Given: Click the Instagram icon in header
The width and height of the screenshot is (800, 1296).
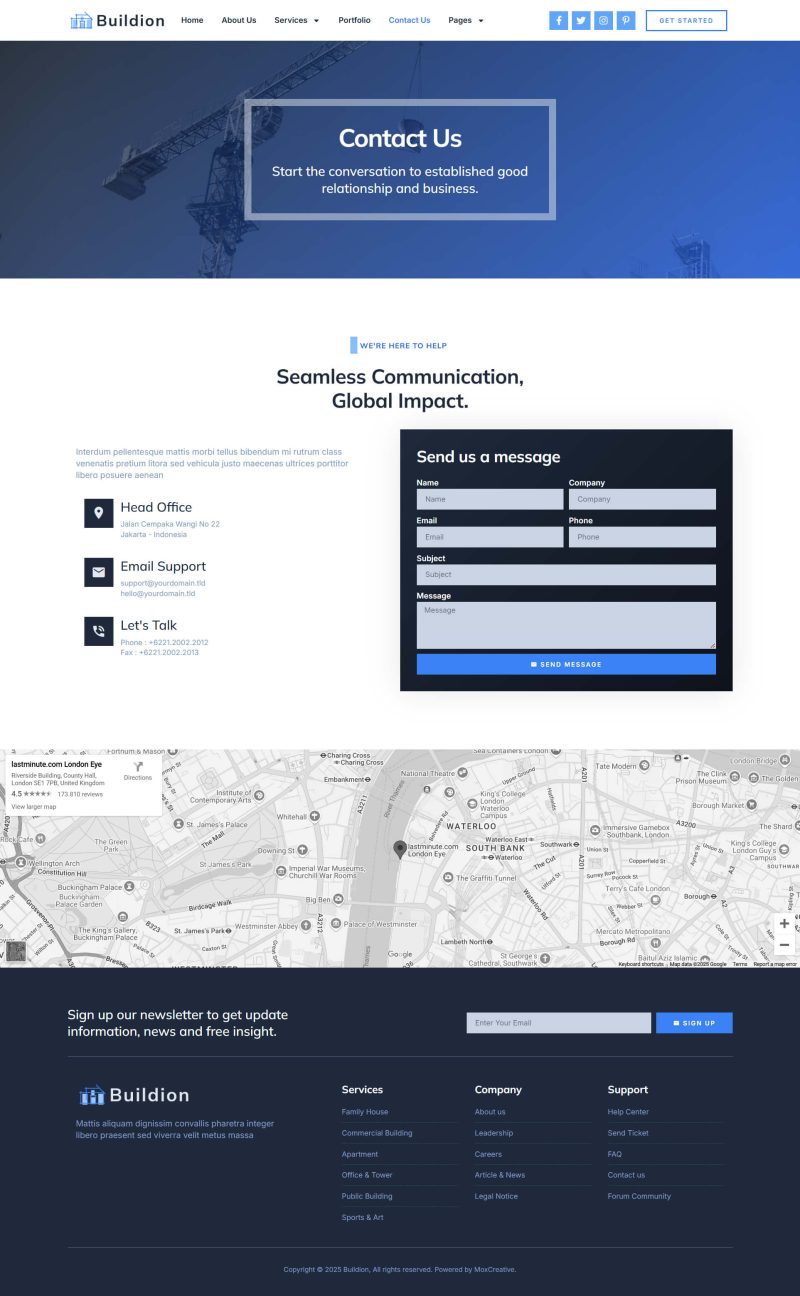Looking at the screenshot, I should [x=603, y=20].
